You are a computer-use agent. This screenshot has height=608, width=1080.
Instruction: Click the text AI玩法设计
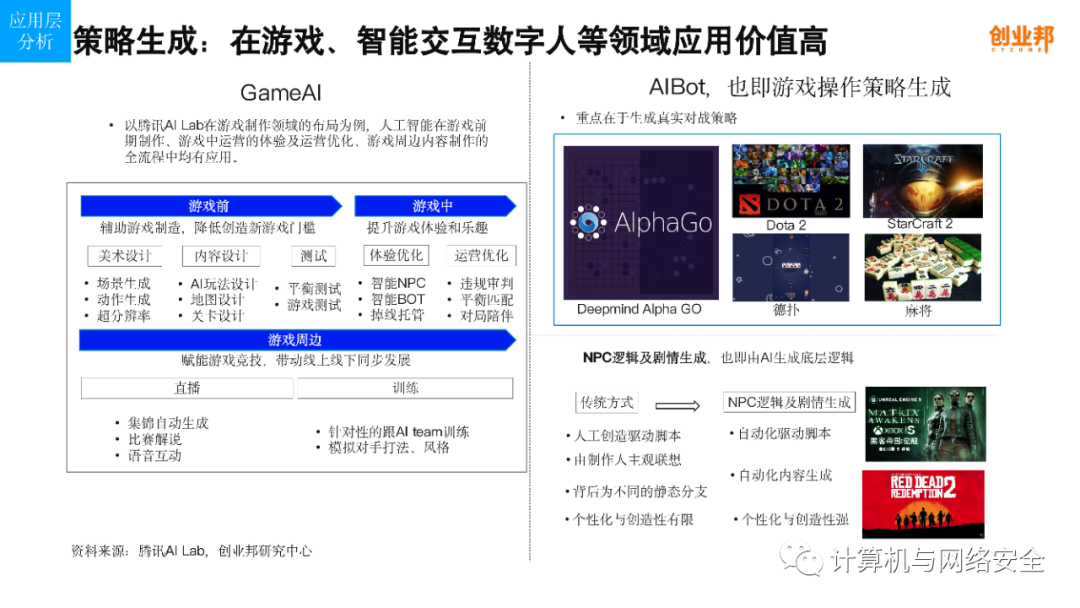(x=223, y=284)
